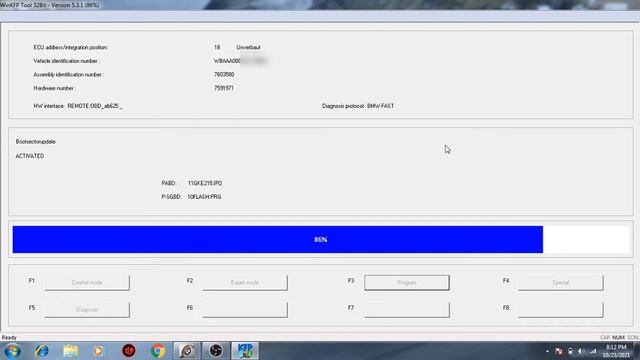Select the hardware number value

tap(224, 88)
